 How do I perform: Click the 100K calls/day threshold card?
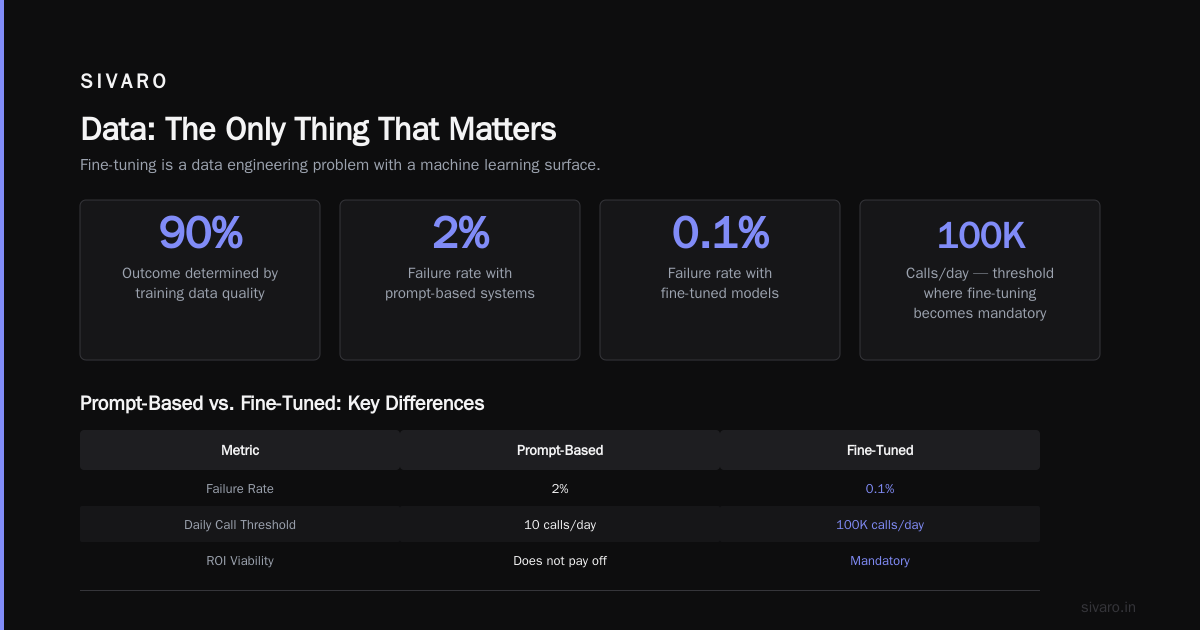tap(980, 280)
